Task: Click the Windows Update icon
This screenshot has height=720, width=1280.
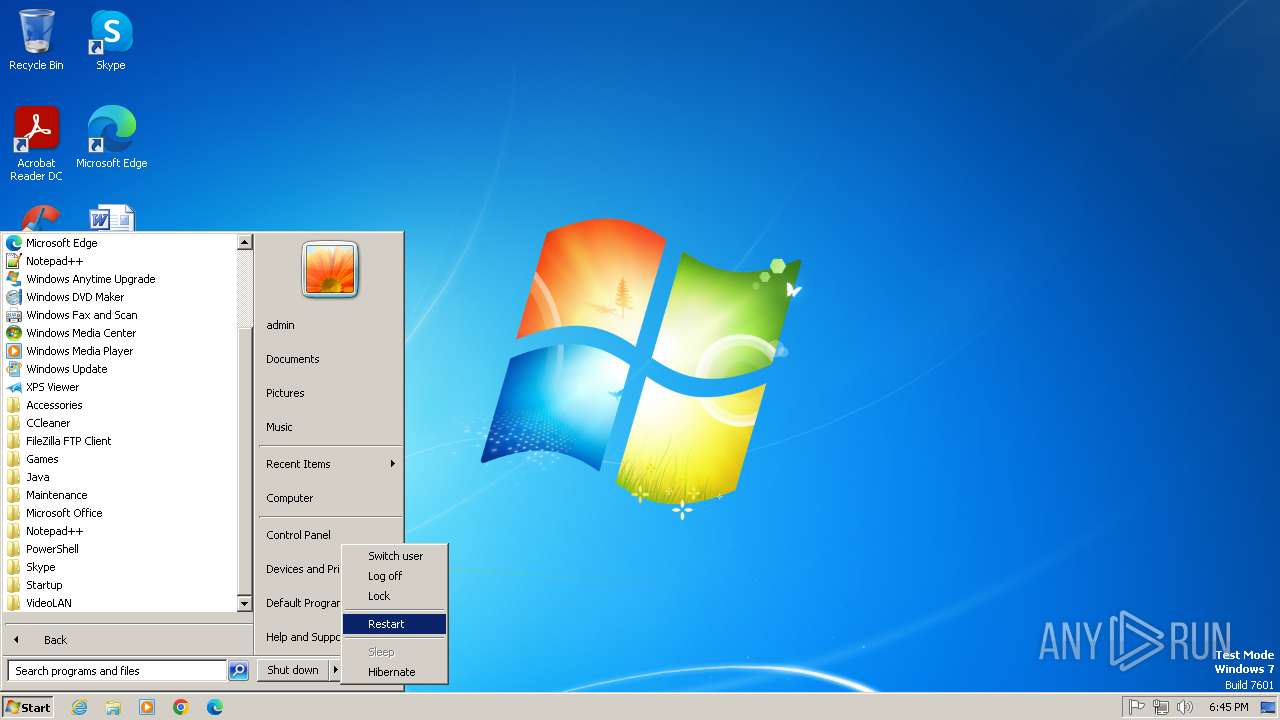Action: click(x=14, y=369)
